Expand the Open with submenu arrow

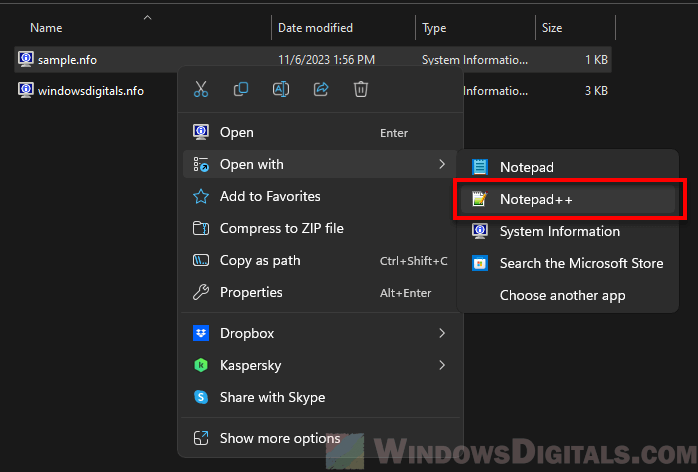pos(442,164)
